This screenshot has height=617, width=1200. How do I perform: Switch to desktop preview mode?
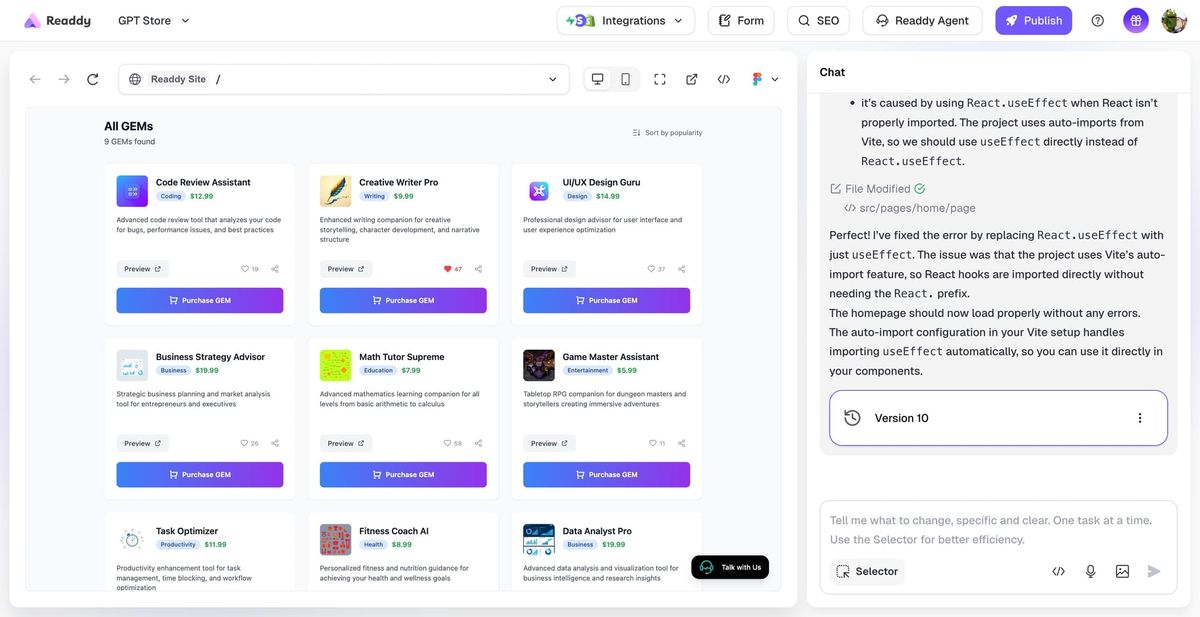598,79
